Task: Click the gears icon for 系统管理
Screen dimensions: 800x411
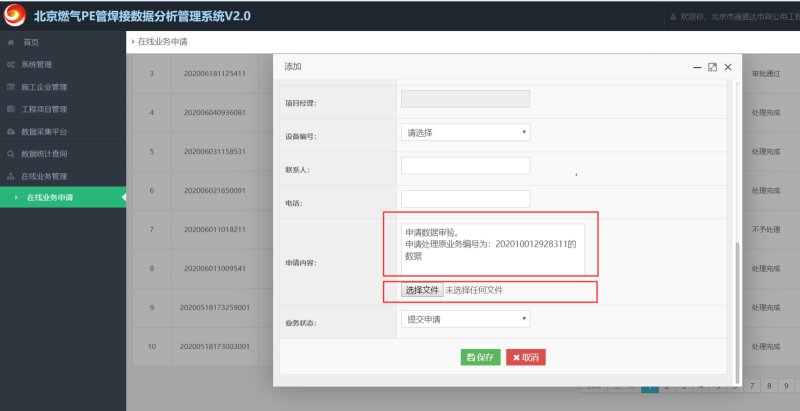Action: (10, 65)
